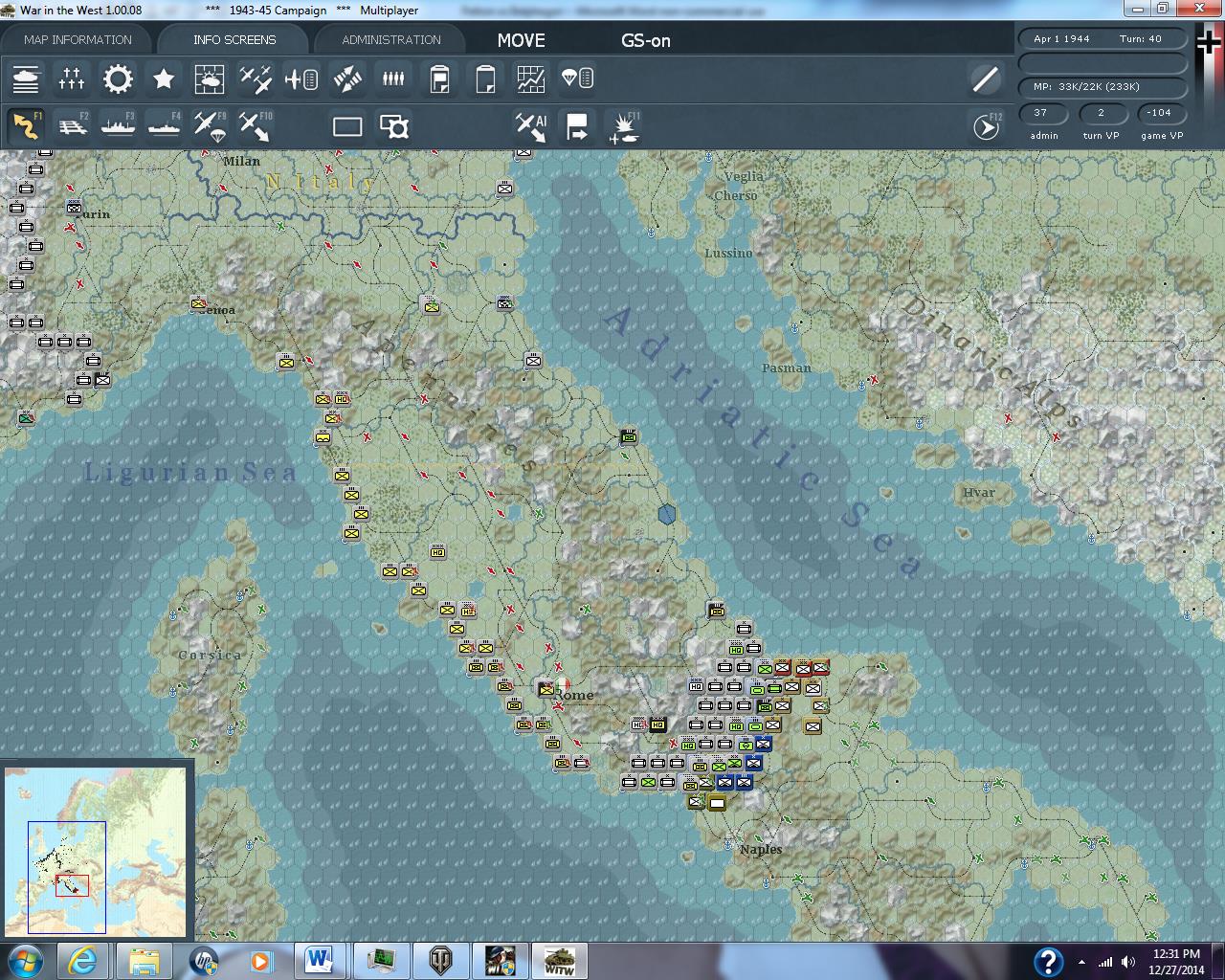The width and height of the screenshot is (1225, 980).
Task: Click the Naples city label
Action: (x=761, y=849)
